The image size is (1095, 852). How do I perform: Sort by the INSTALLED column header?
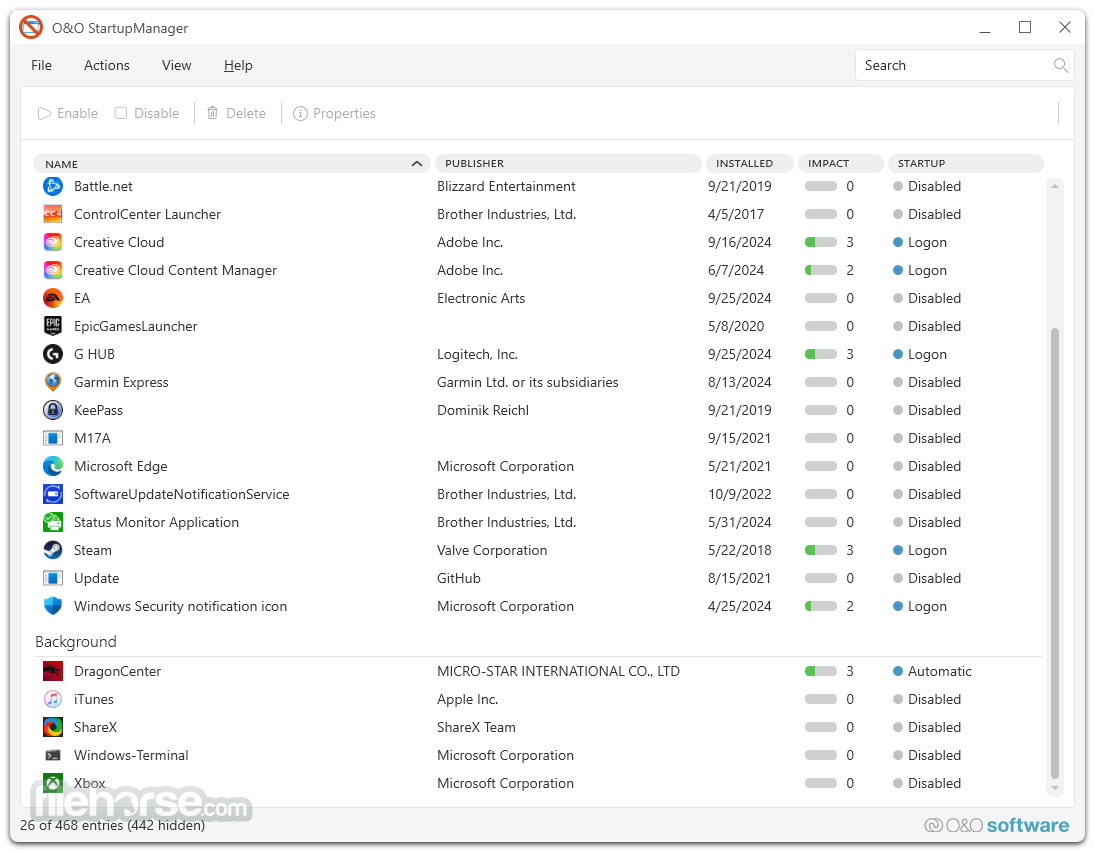point(749,163)
